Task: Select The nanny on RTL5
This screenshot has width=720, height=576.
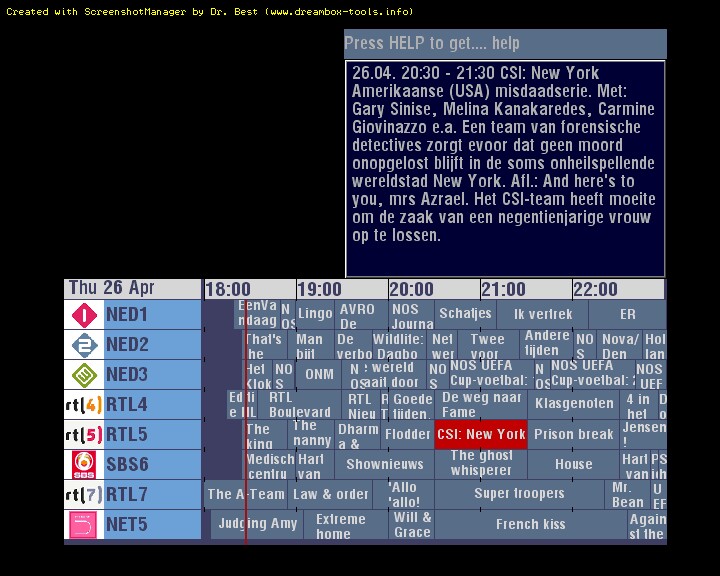Action: pyautogui.click(x=312, y=435)
